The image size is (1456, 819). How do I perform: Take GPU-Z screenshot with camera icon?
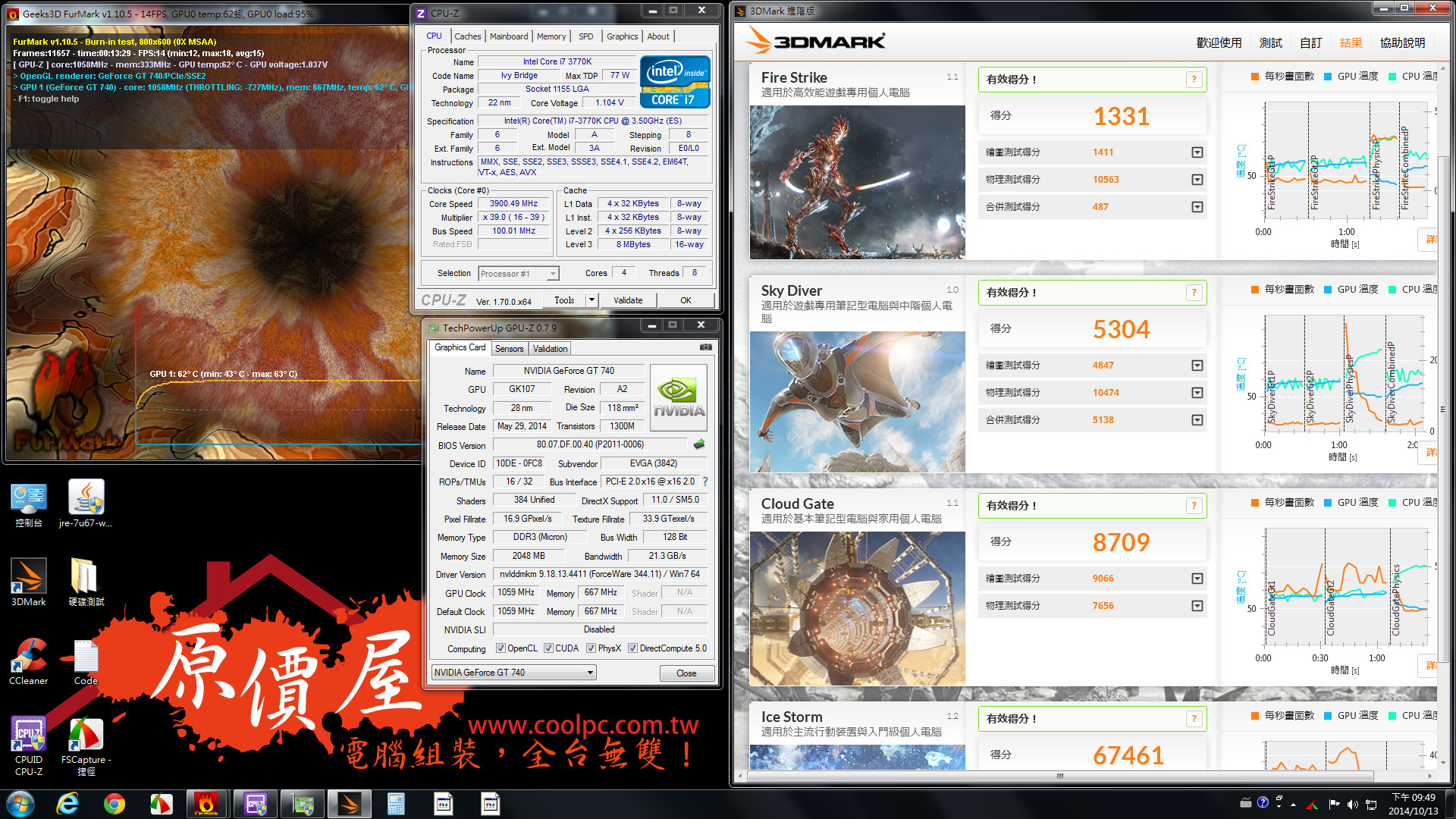tap(705, 347)
